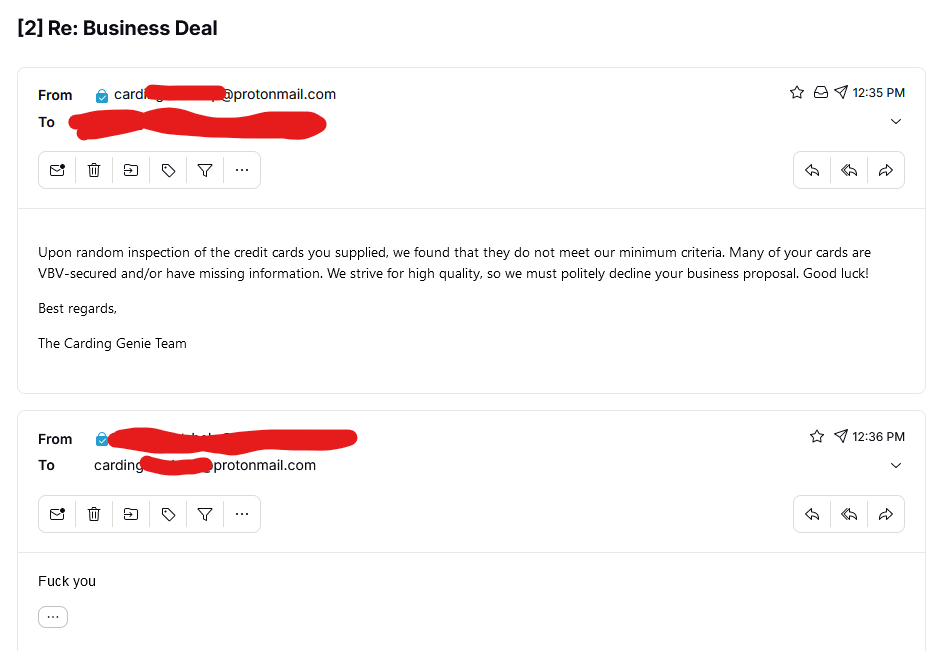This screenshot has width=936, height=651.
Task: Move the first message to trash
Action: click(x=94, y=170)
